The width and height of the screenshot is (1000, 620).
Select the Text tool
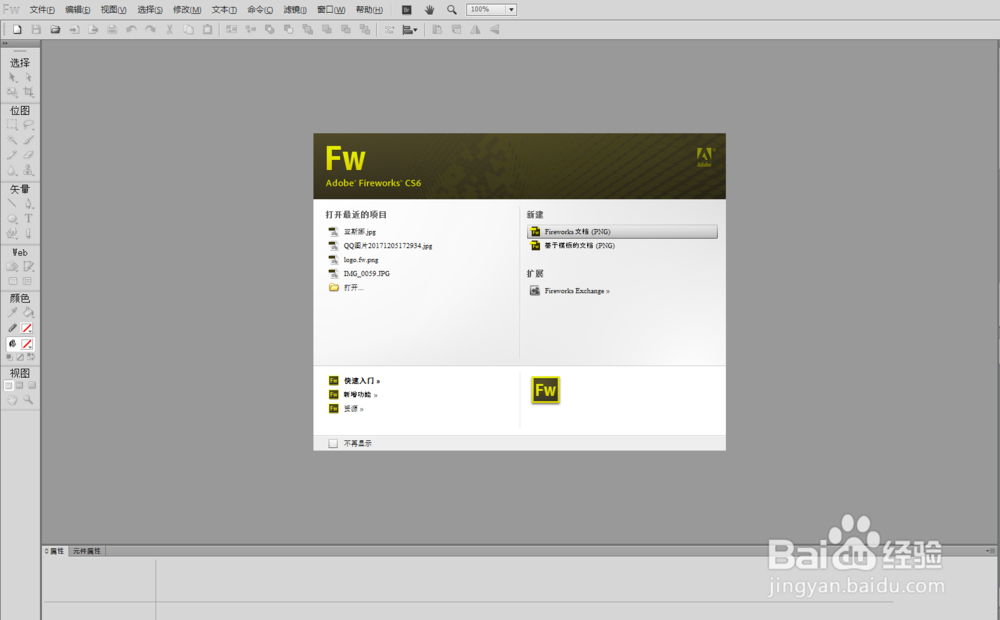tap(28, 218)
